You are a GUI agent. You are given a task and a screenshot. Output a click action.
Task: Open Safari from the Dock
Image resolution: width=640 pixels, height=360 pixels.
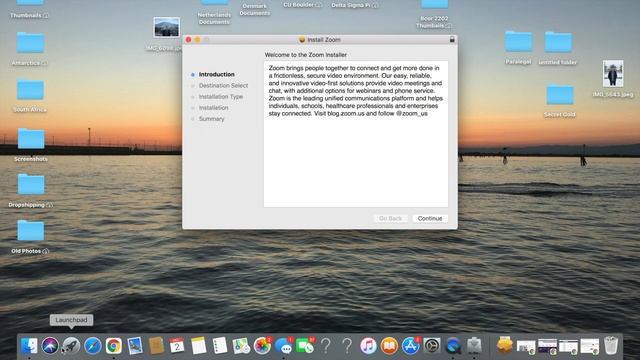93,346
